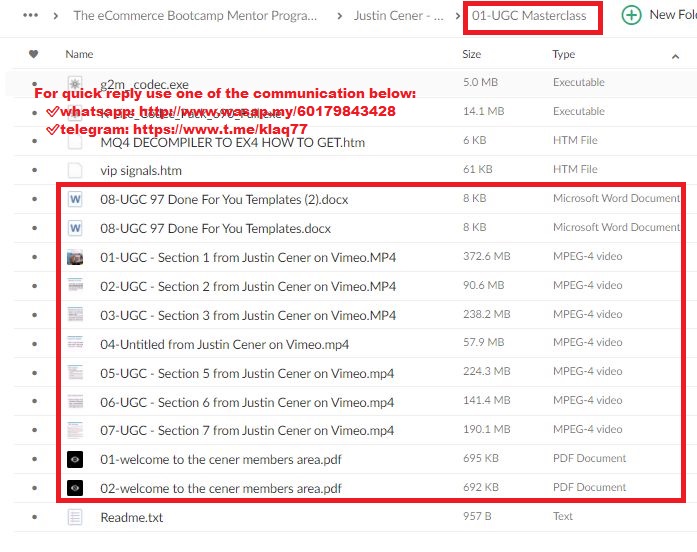Select the g2m_codec.exe file name
The height and width of the screenshot is (552, 697).
tap(144, 84)
